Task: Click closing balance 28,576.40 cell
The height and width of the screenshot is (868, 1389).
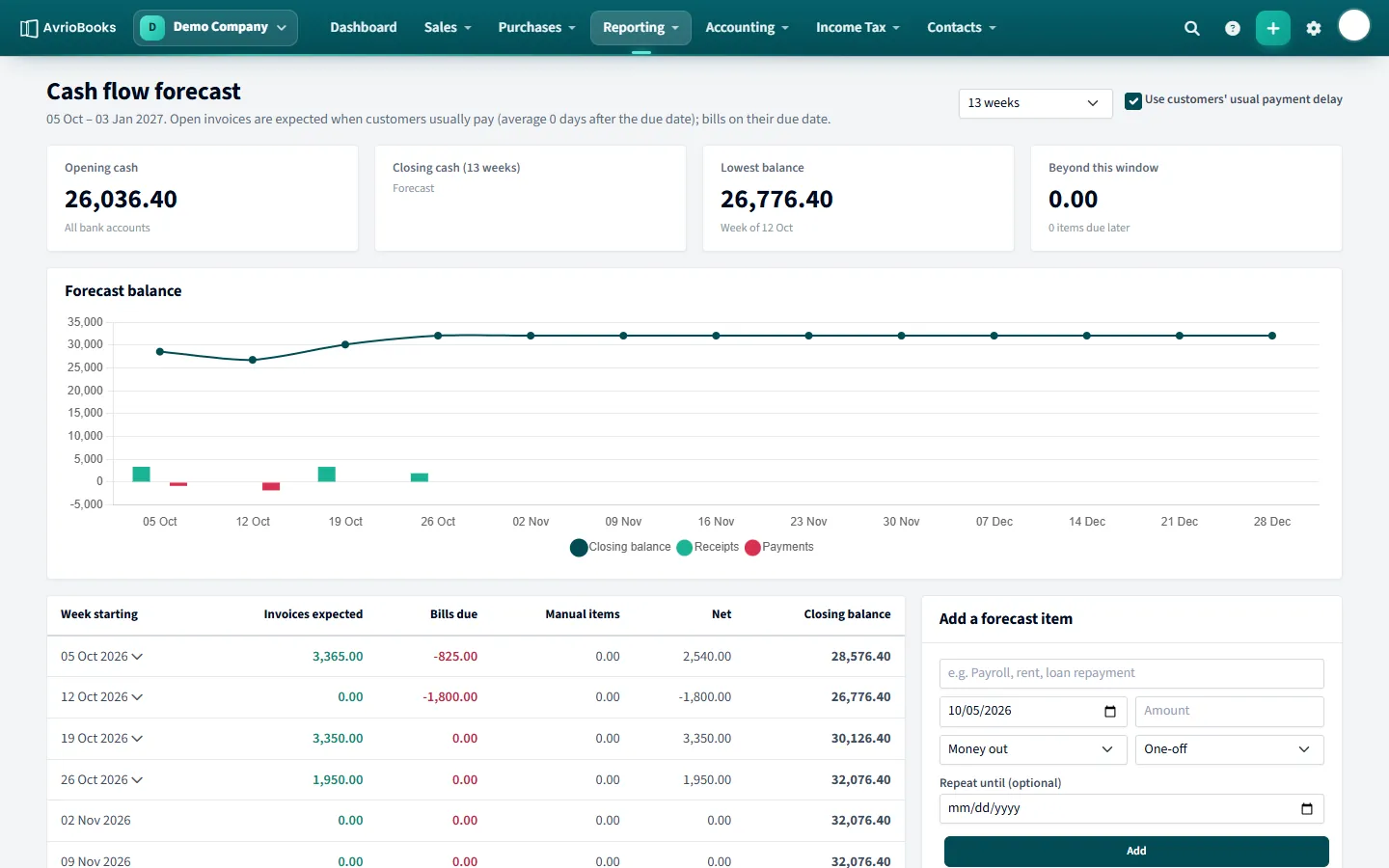Action: pos(861,657)
